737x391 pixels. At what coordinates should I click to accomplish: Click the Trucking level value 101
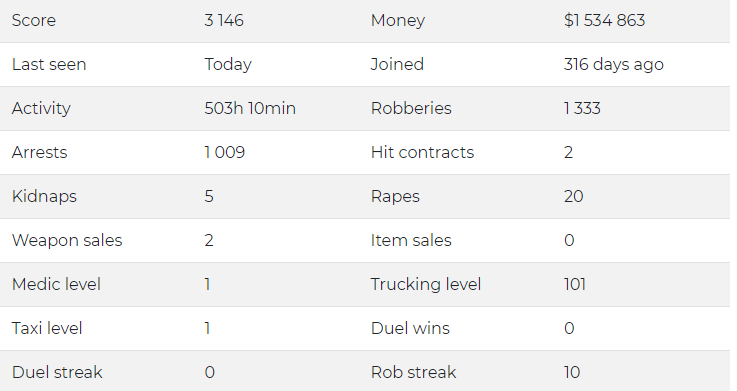pos(575,284)
